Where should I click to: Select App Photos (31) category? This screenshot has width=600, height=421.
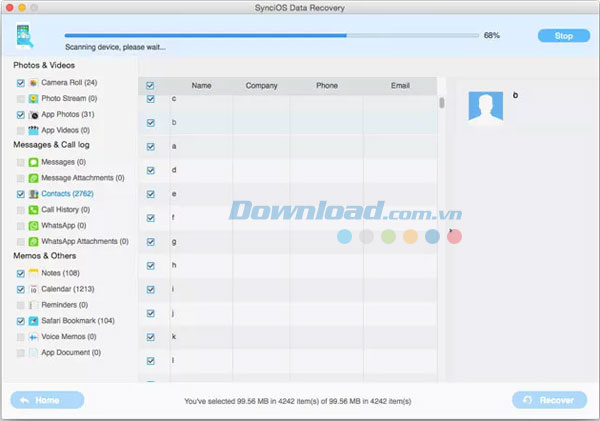tap(68, 114)
